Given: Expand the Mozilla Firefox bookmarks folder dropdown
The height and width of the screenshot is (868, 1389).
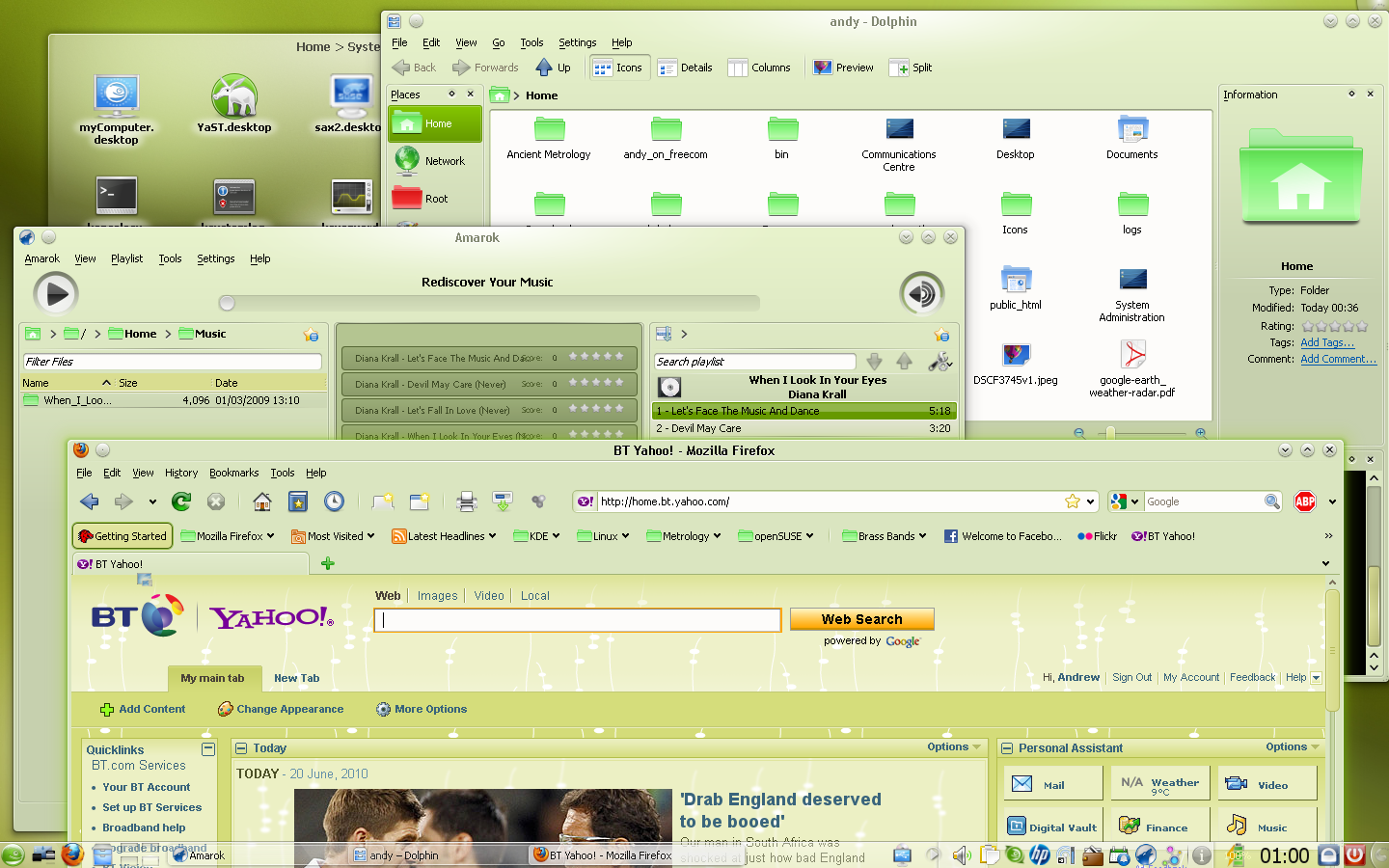Looking at the screenshot, I should pyautogui.click(x=270, y=536).
